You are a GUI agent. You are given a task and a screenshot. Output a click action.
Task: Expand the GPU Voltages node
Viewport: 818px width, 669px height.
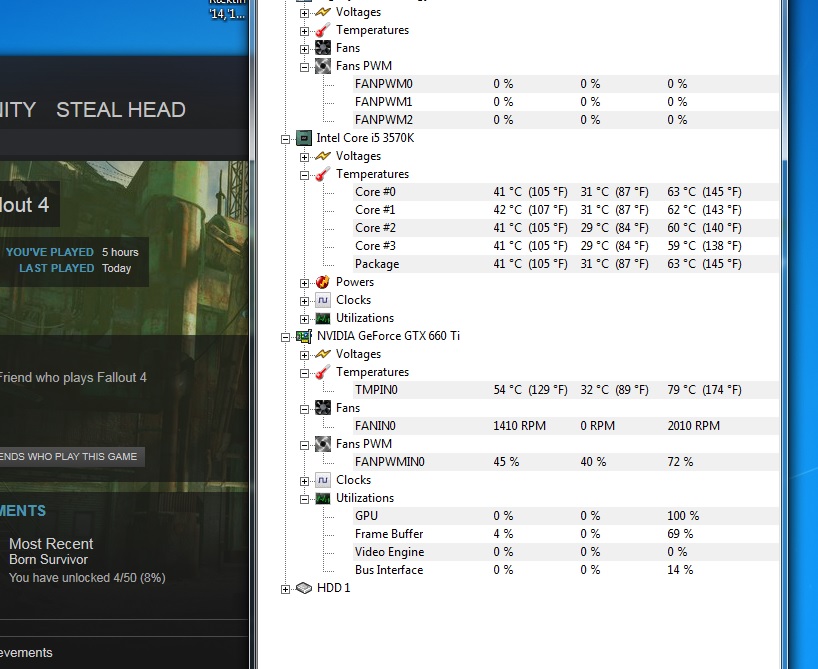[305, 354]
